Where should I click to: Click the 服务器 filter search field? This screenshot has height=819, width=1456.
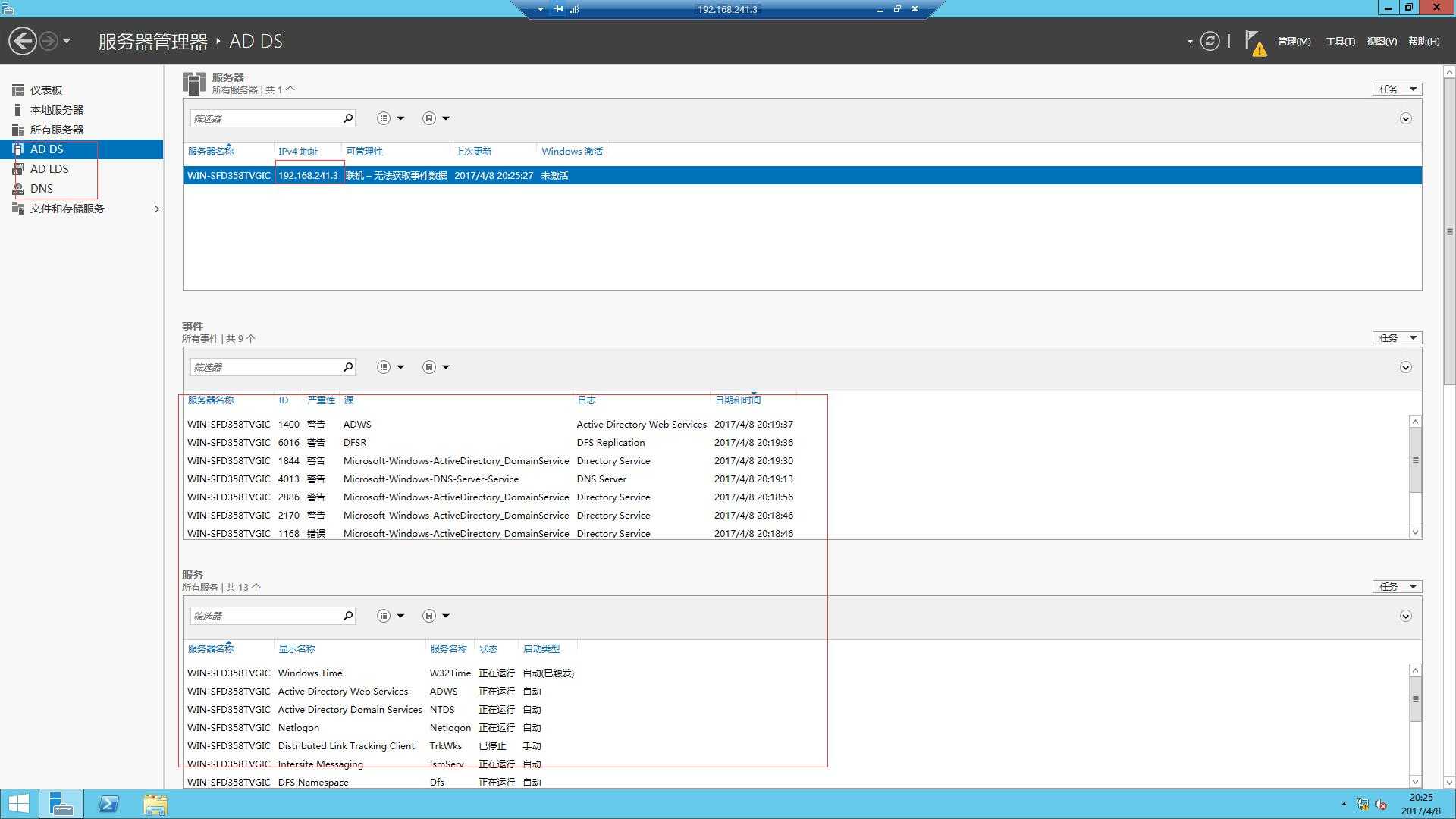[265, 118]
